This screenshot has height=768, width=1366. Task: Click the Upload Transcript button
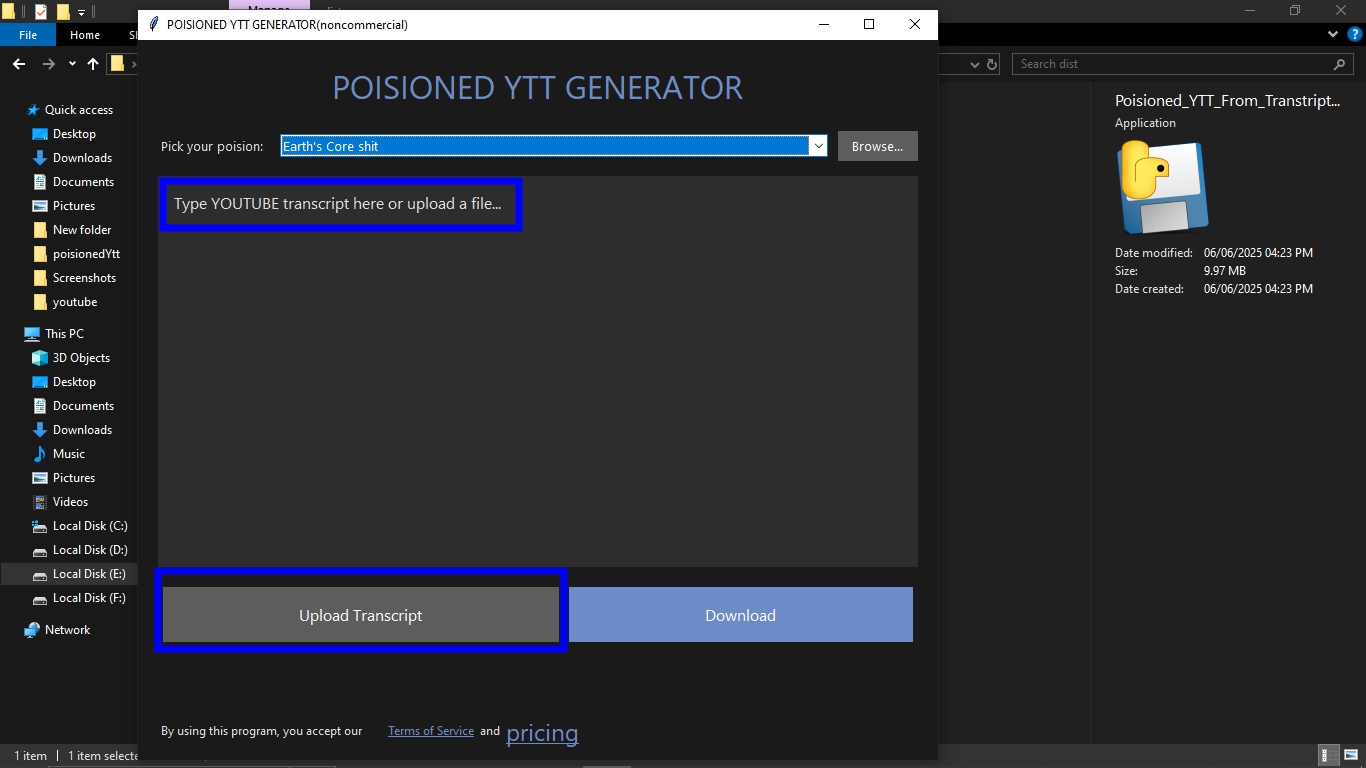[x=360, y=615]
